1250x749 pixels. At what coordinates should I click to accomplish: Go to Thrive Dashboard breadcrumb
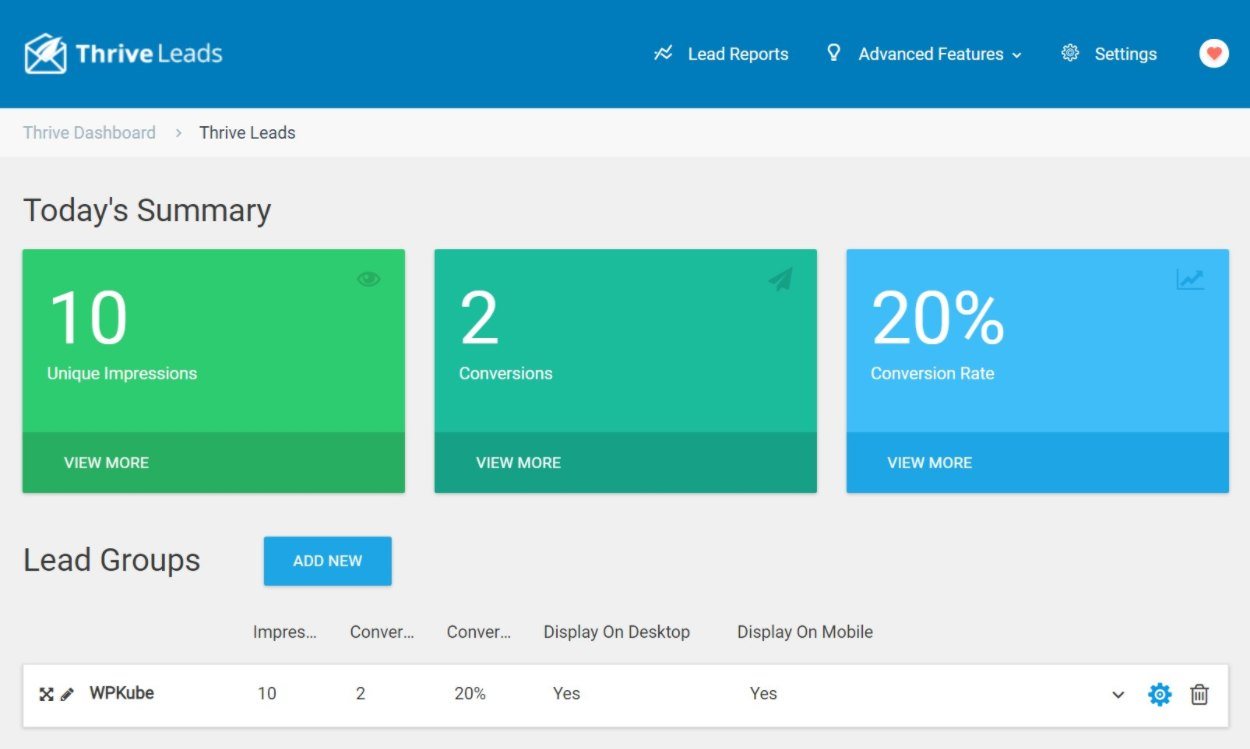coord(89,133)
